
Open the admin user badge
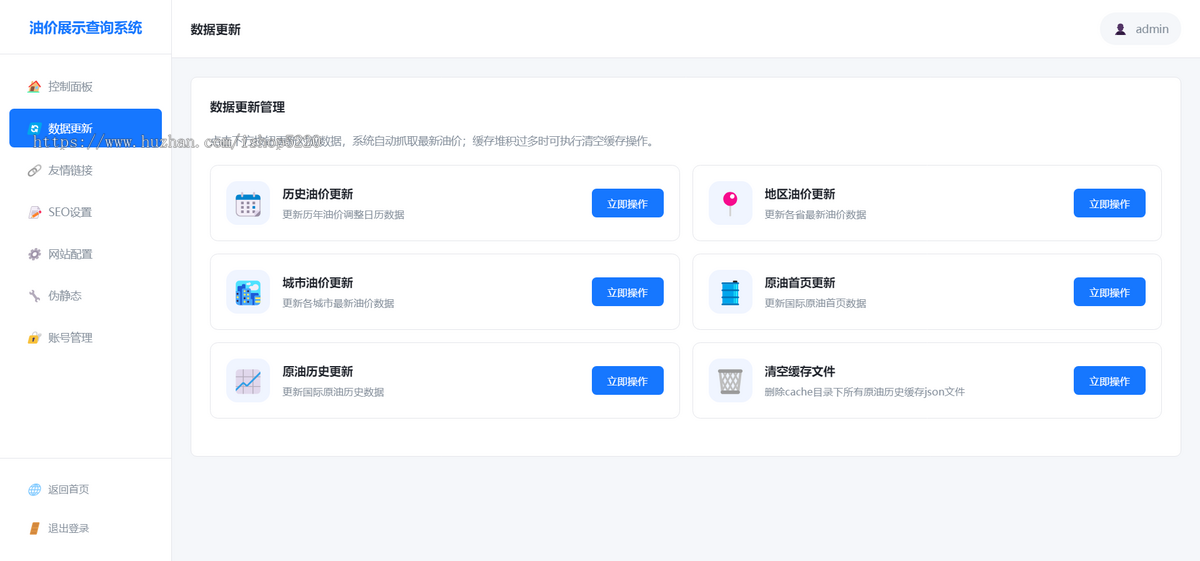(1140, 29)
